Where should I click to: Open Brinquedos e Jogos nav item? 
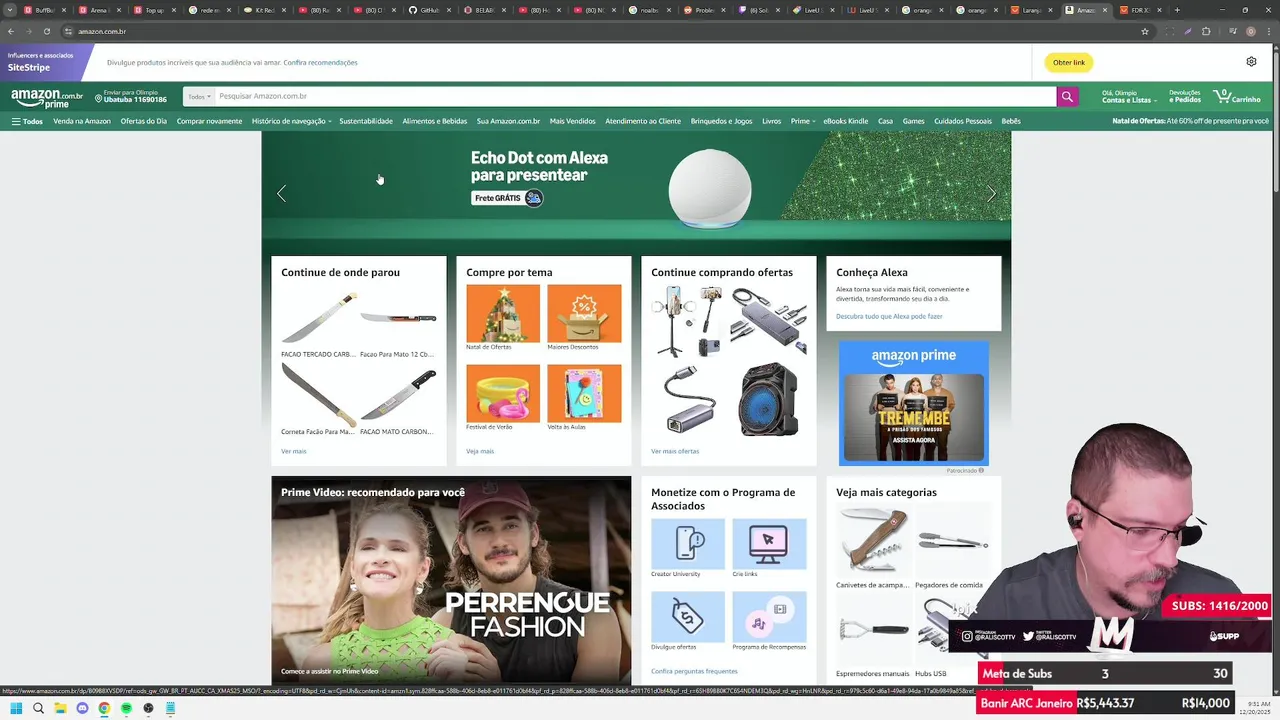721,121
